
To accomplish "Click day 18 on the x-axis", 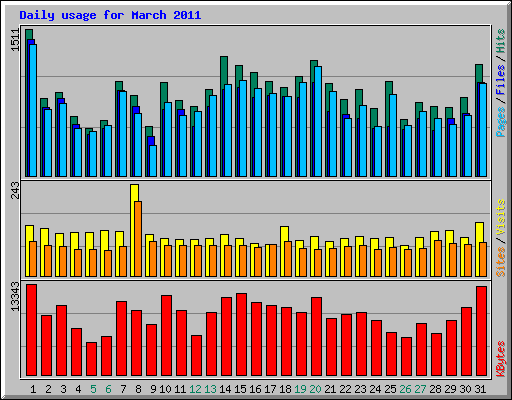I will coord(285,389).
